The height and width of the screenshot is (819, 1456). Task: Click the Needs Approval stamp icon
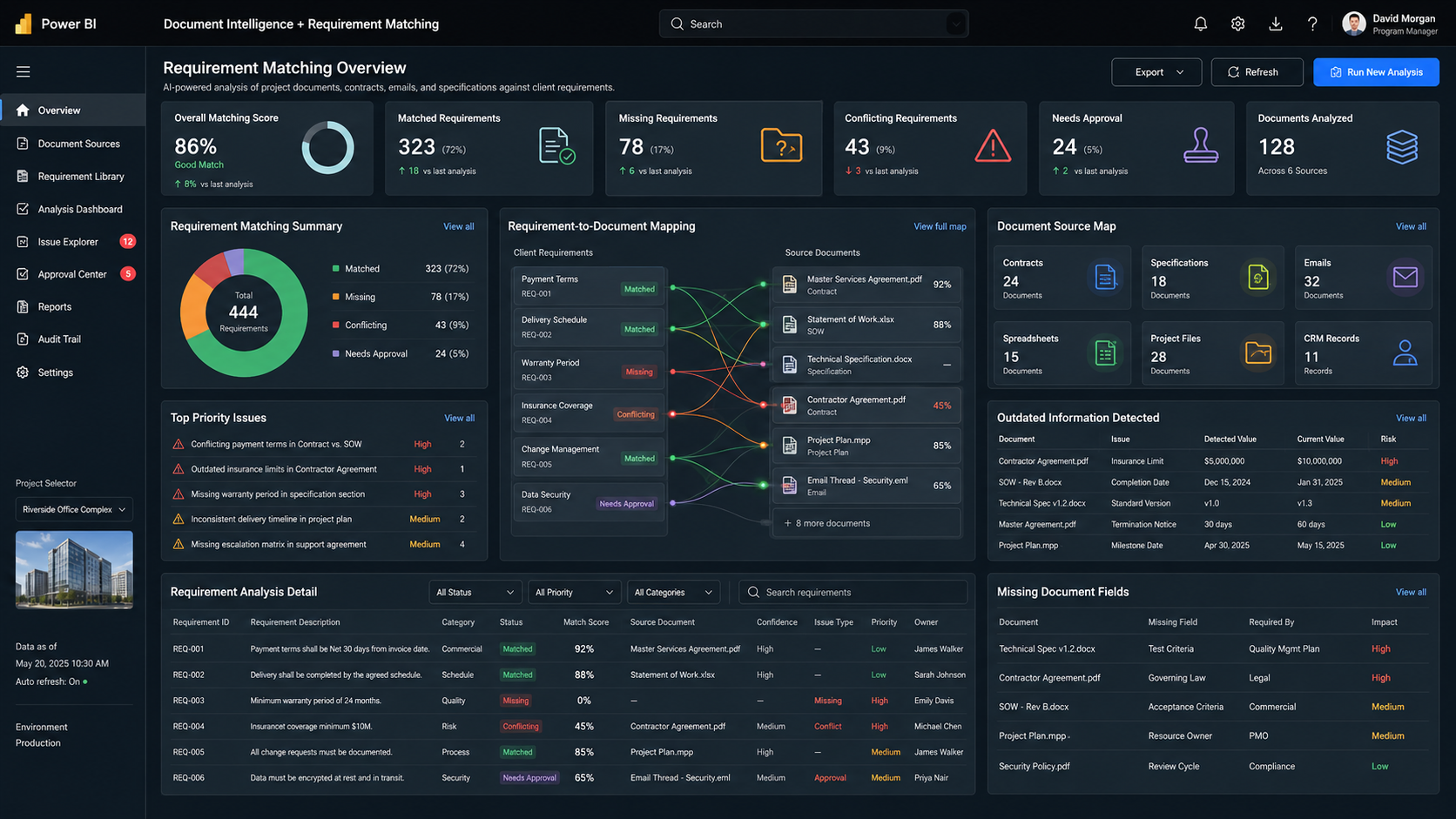tap(1201, 145)
